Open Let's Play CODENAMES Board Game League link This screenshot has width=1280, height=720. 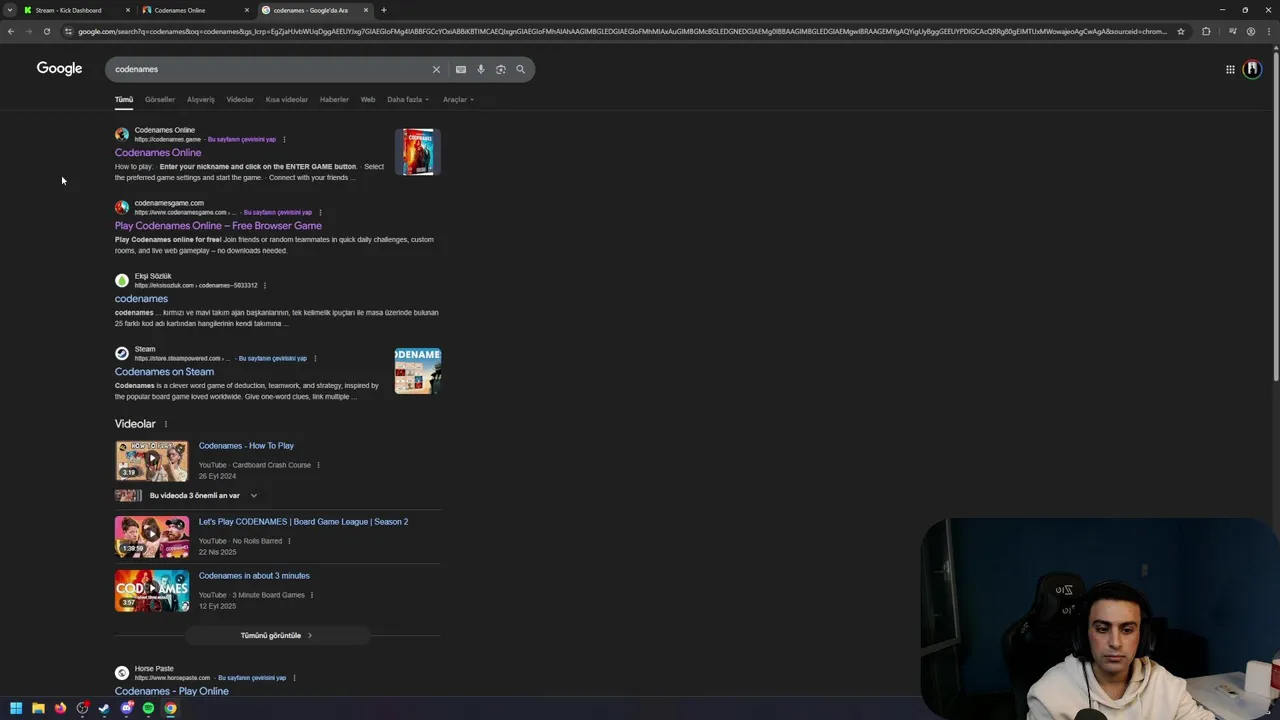(x=303, y=522)
